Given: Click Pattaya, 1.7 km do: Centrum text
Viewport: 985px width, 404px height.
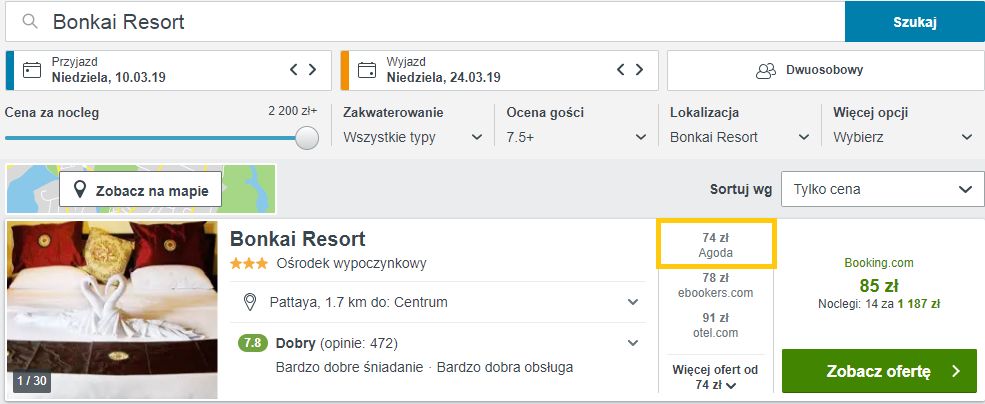Looking at the screenshot, I should coord(359,302).
